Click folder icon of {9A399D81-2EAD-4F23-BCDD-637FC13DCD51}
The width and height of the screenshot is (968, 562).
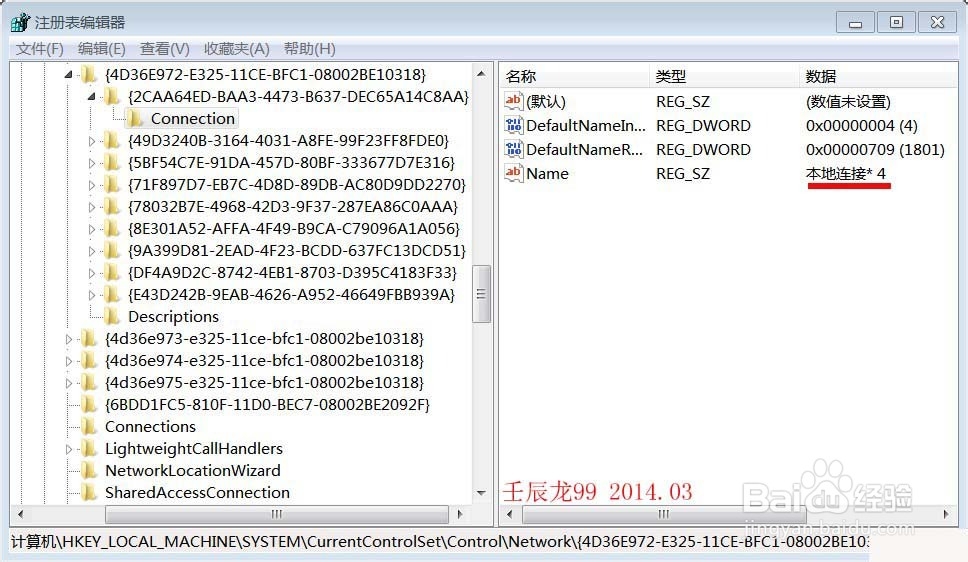[112, 251]
